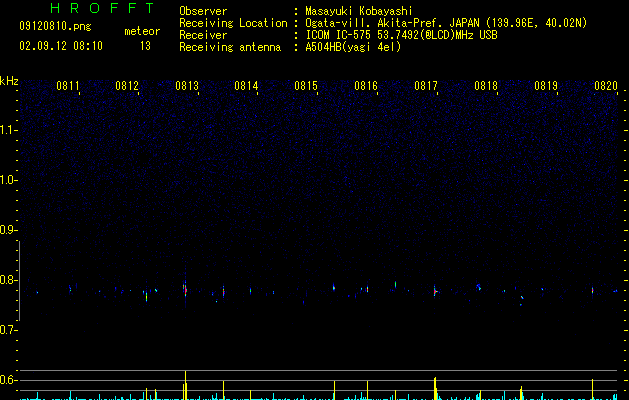The image size is (629, 400).
Task: Click the Observer label
Action: coord(203,11)
